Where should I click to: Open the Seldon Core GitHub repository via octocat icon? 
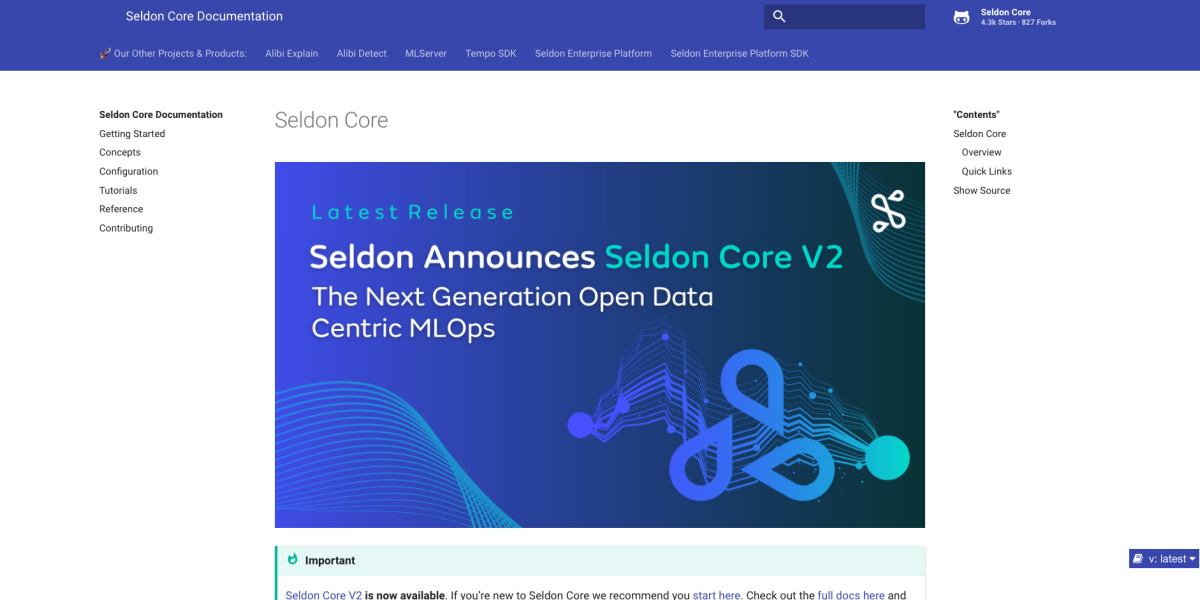[961, 16]
